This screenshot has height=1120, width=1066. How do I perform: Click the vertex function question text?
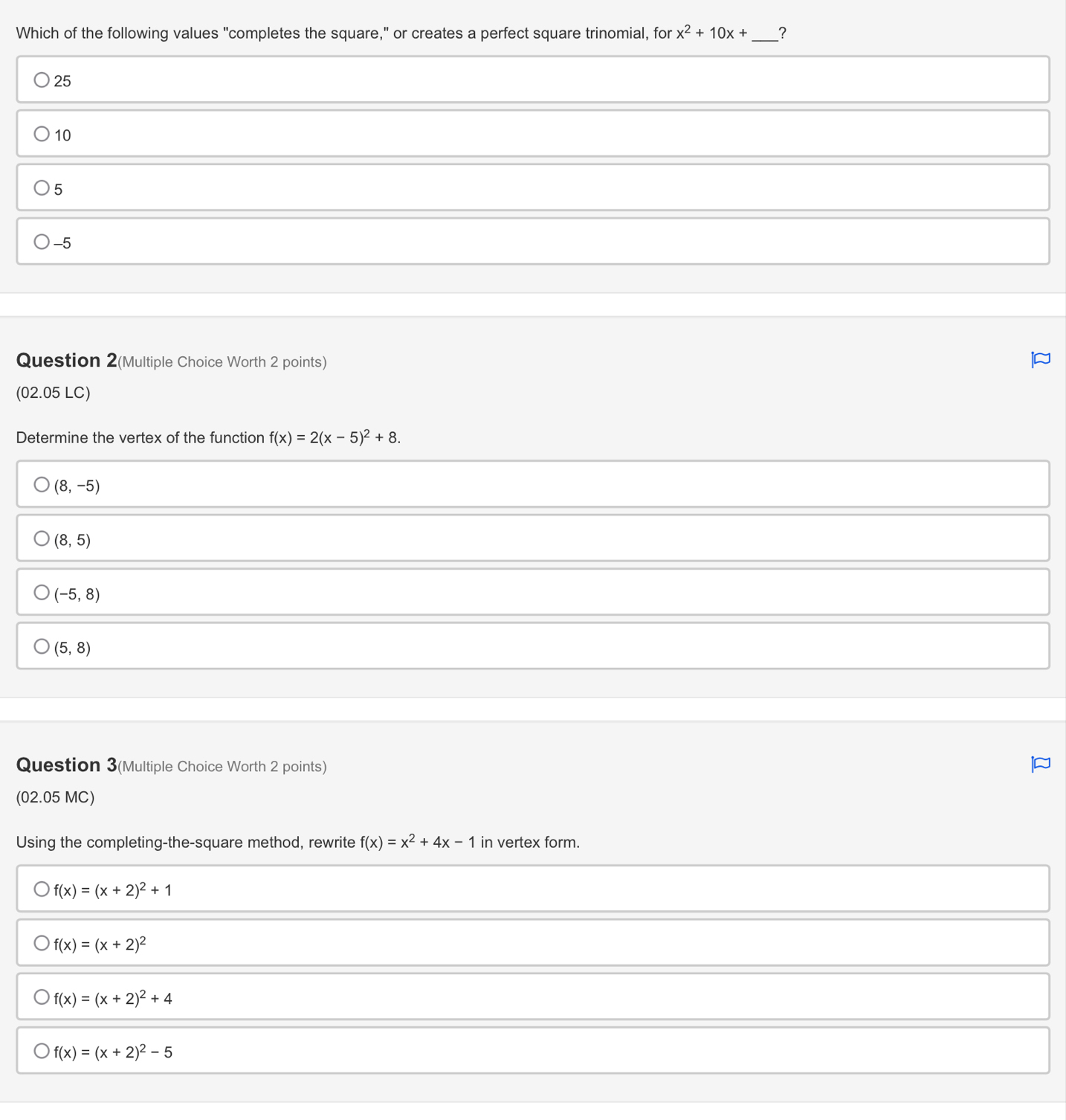(208, 437)
